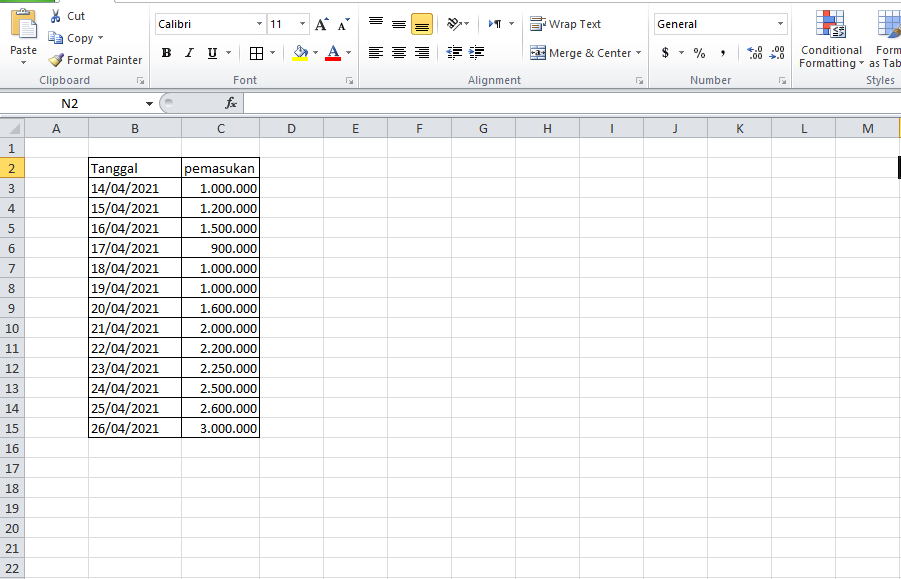The height and width of the screenshot is (579, 901).
Task: Open the Underline style dropdown arrow
Action: pyautogui.click(x=229, y=53)
